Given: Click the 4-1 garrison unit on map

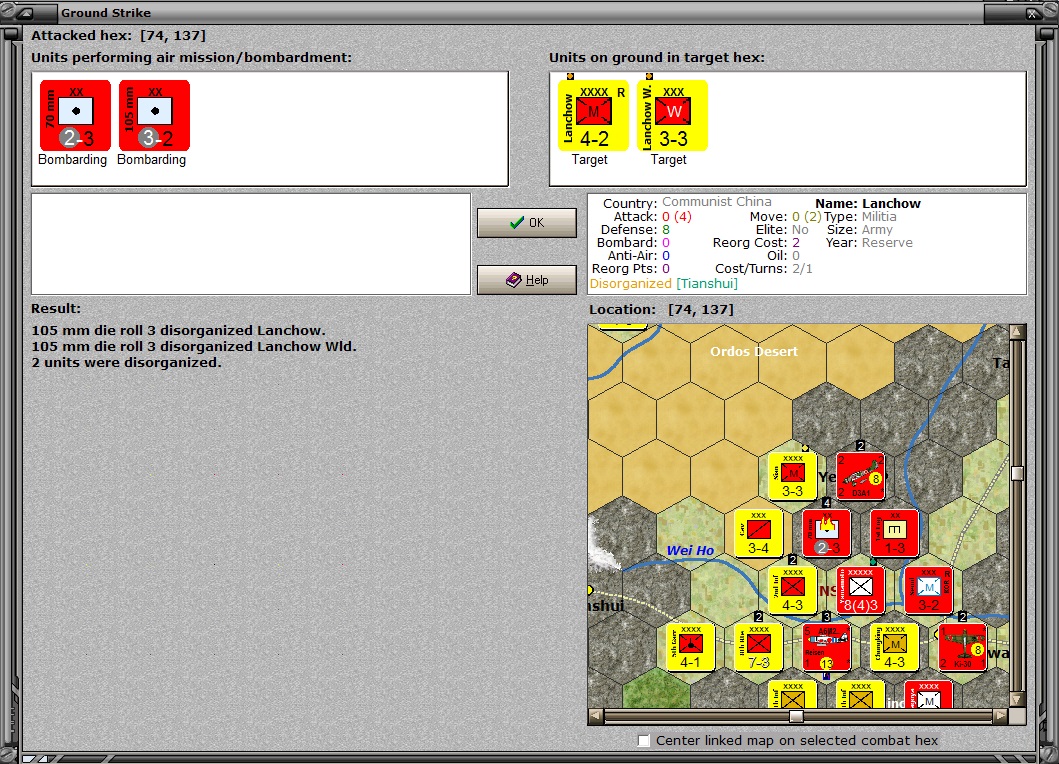Looking at the screenshot, I should (x=690, y=648).
